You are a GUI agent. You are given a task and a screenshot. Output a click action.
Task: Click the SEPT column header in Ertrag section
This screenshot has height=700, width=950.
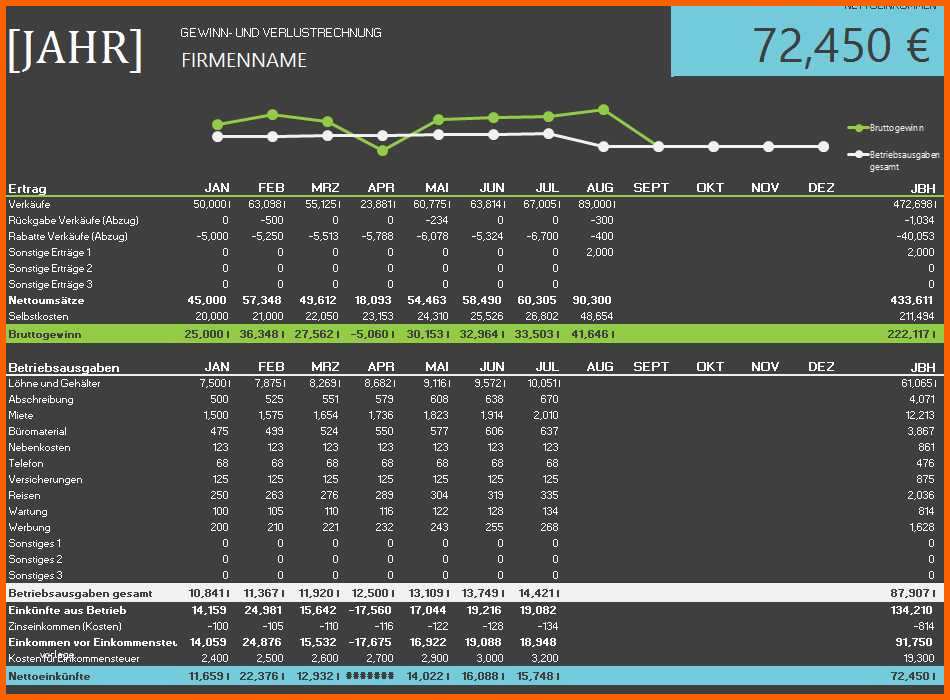(651, 188)
